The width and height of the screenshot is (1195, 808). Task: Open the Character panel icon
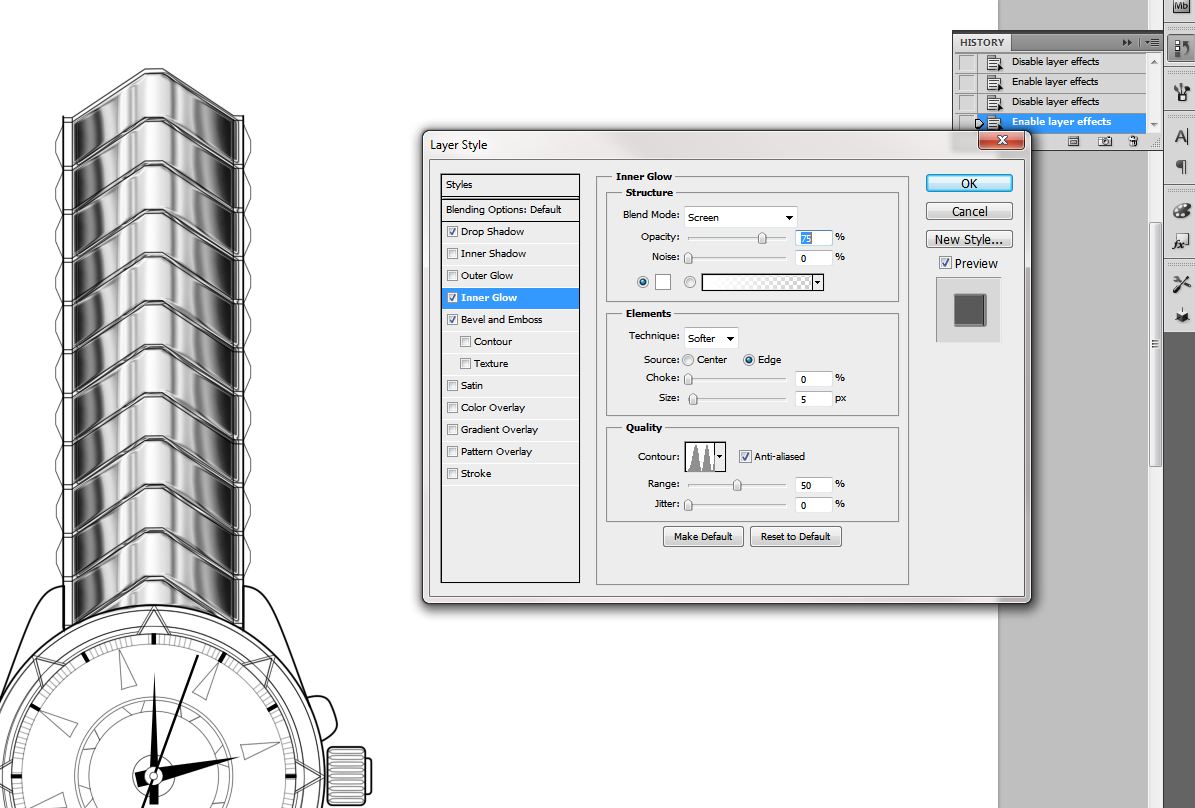click(1181, 137)
